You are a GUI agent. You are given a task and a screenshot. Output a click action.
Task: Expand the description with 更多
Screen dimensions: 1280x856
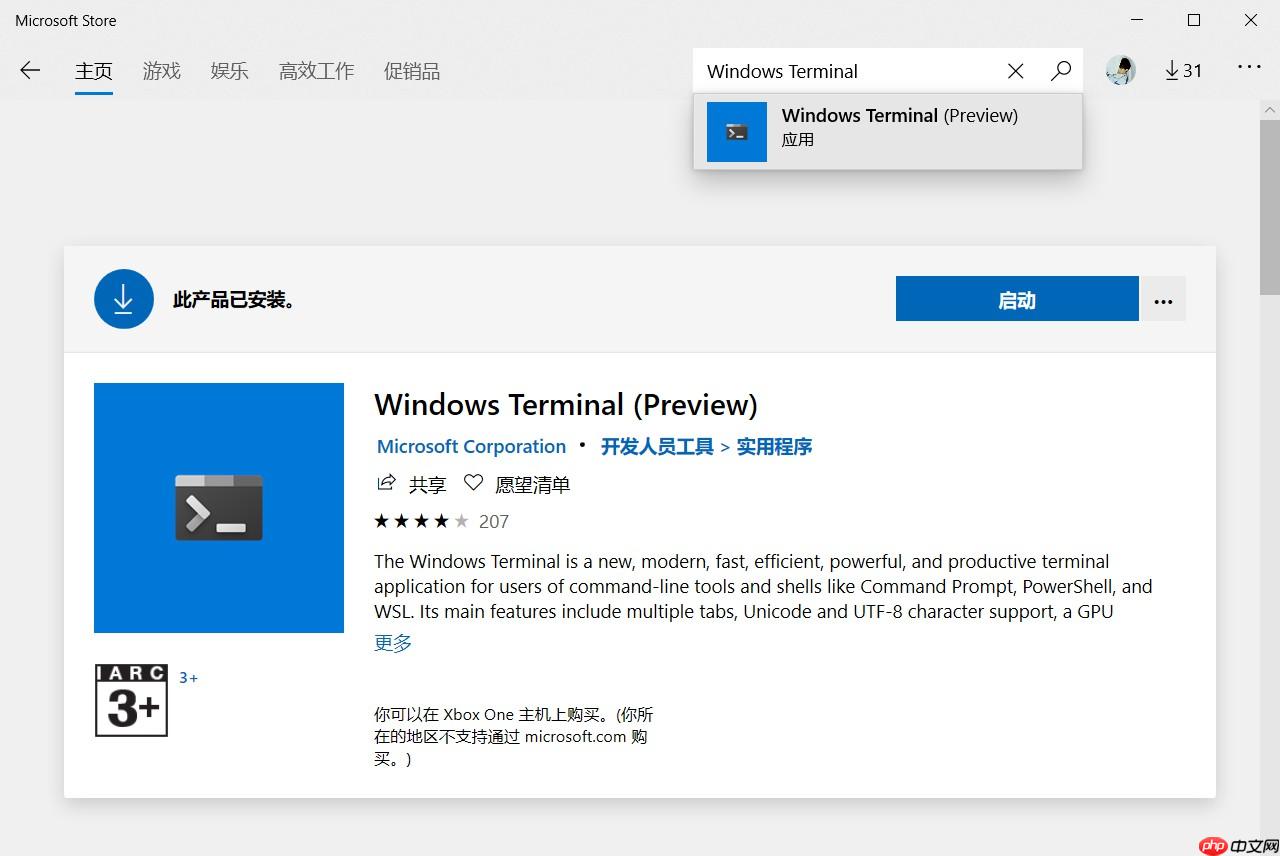(393, 642)
